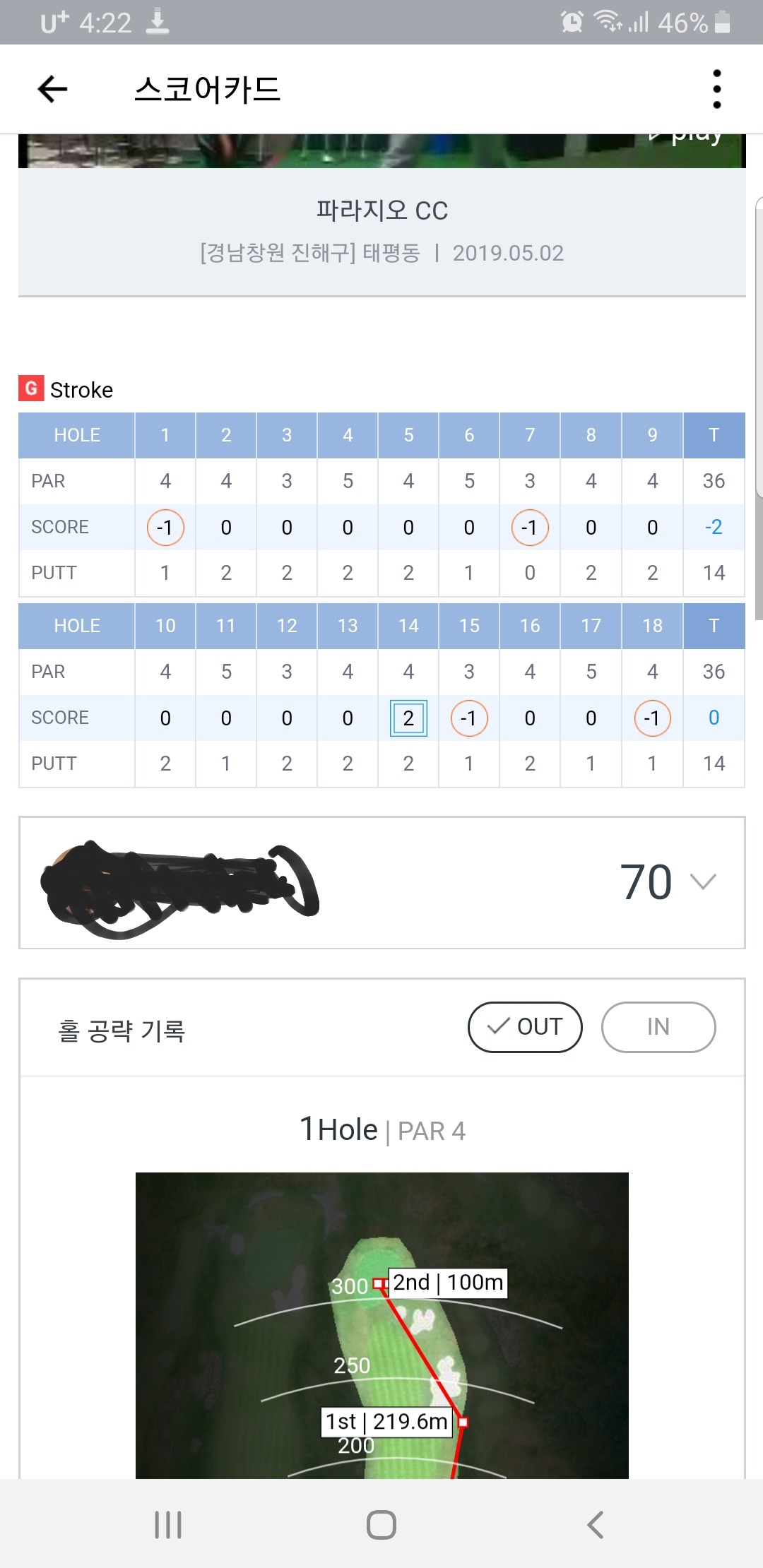Tap the total score 70
This screenshot has height=1568, width=763.
[x=646, y=882]
